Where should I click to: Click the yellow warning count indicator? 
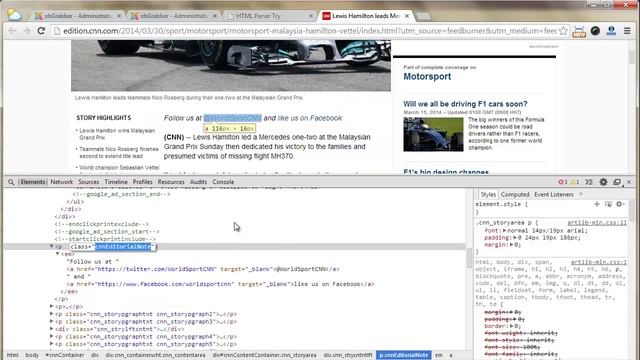575,182
